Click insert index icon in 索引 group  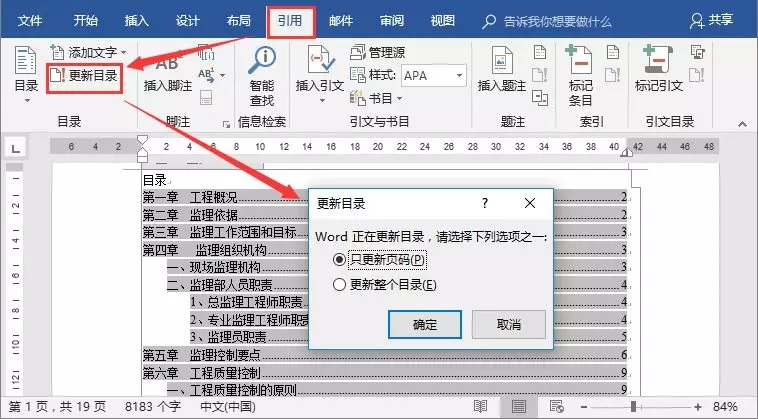pyautogui.click(x=613, y=52)
